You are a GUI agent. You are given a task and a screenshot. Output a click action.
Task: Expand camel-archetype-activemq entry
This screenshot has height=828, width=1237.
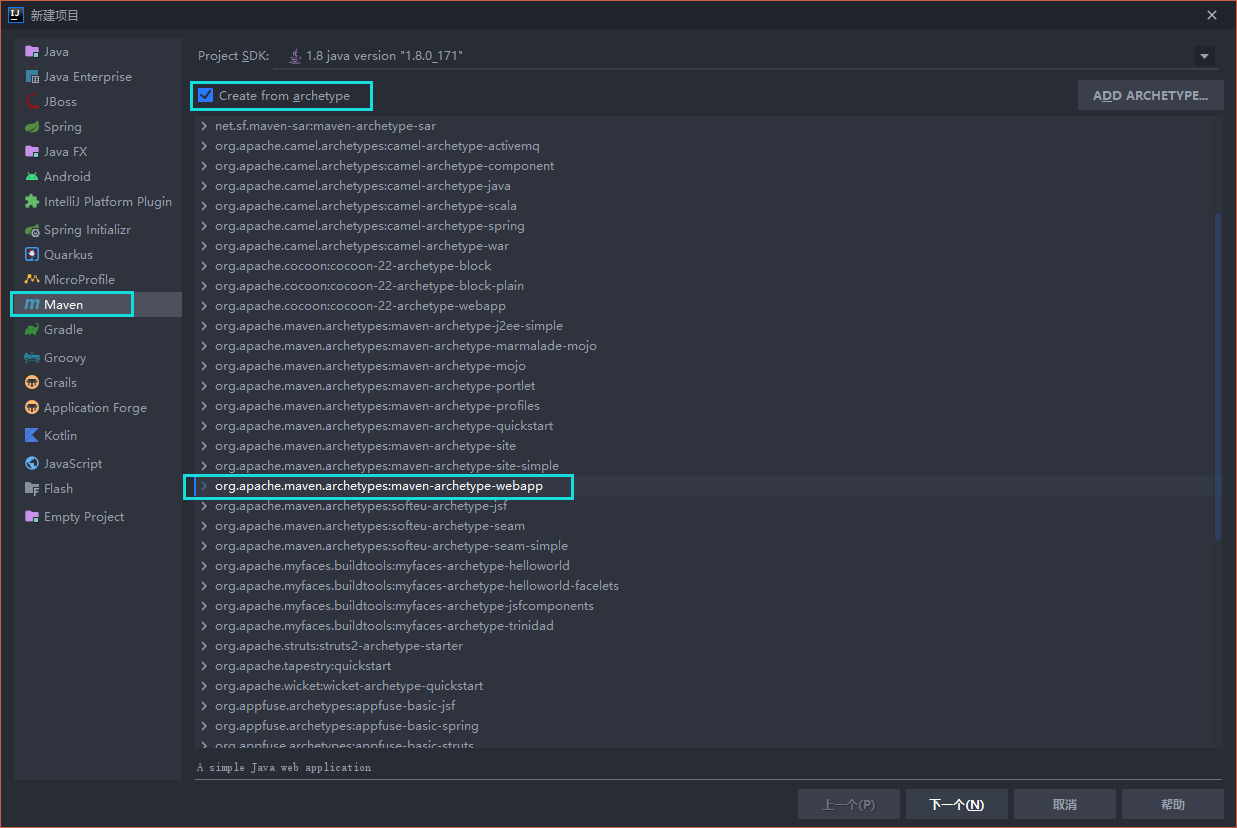click(x=204, y=146)
